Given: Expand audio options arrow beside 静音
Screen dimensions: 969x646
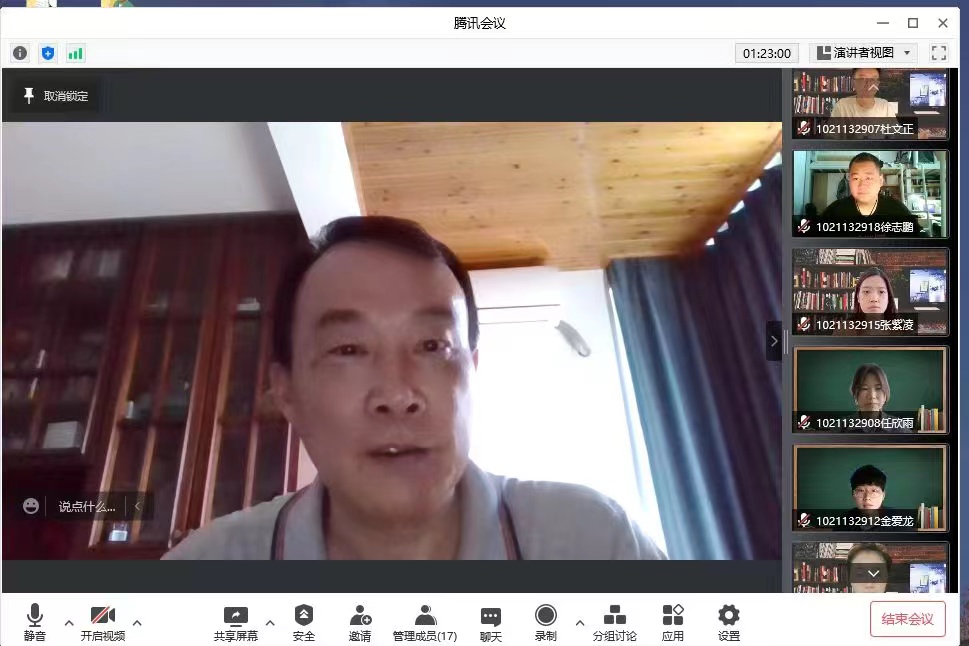Looking at the screenshot, I should [69, 622].
